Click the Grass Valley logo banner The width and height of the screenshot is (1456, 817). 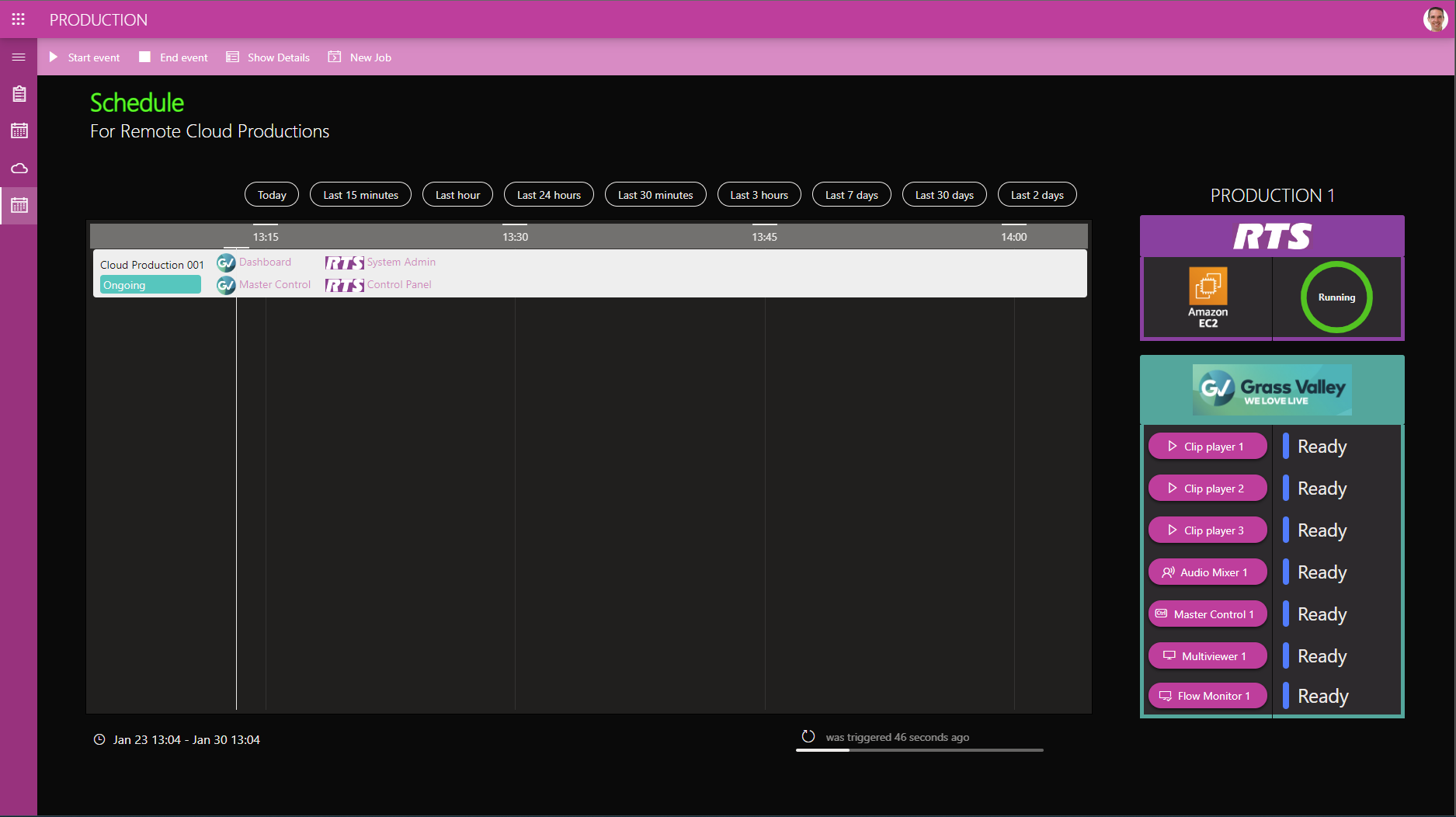(1272, 389)
